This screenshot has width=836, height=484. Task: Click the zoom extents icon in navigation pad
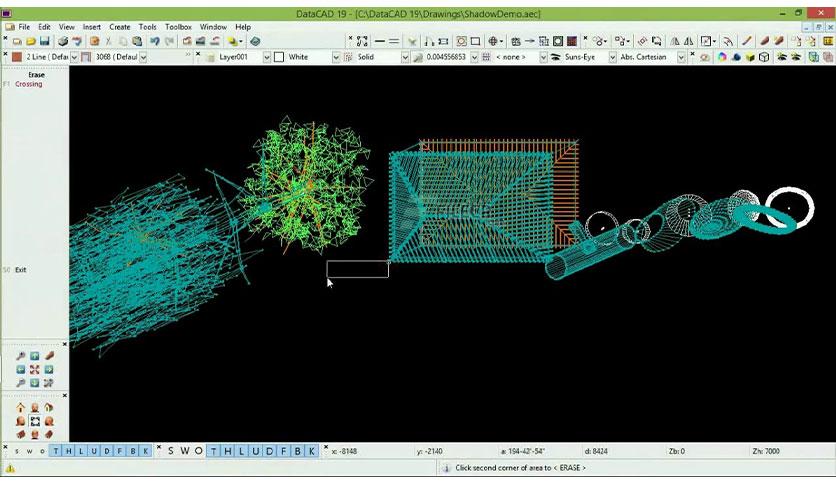35,369
